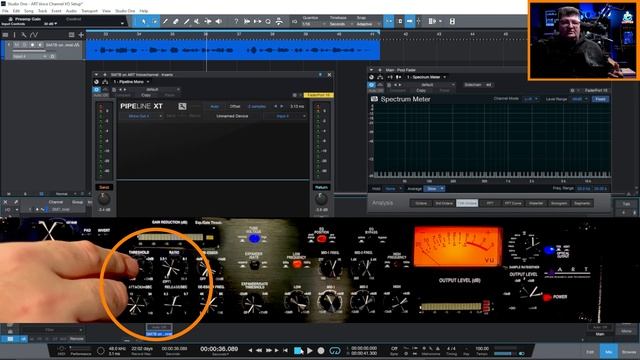Open the Quantize dropdown
Screen dimensions: 640x360
pyautogui.click(x=314, y=24)
